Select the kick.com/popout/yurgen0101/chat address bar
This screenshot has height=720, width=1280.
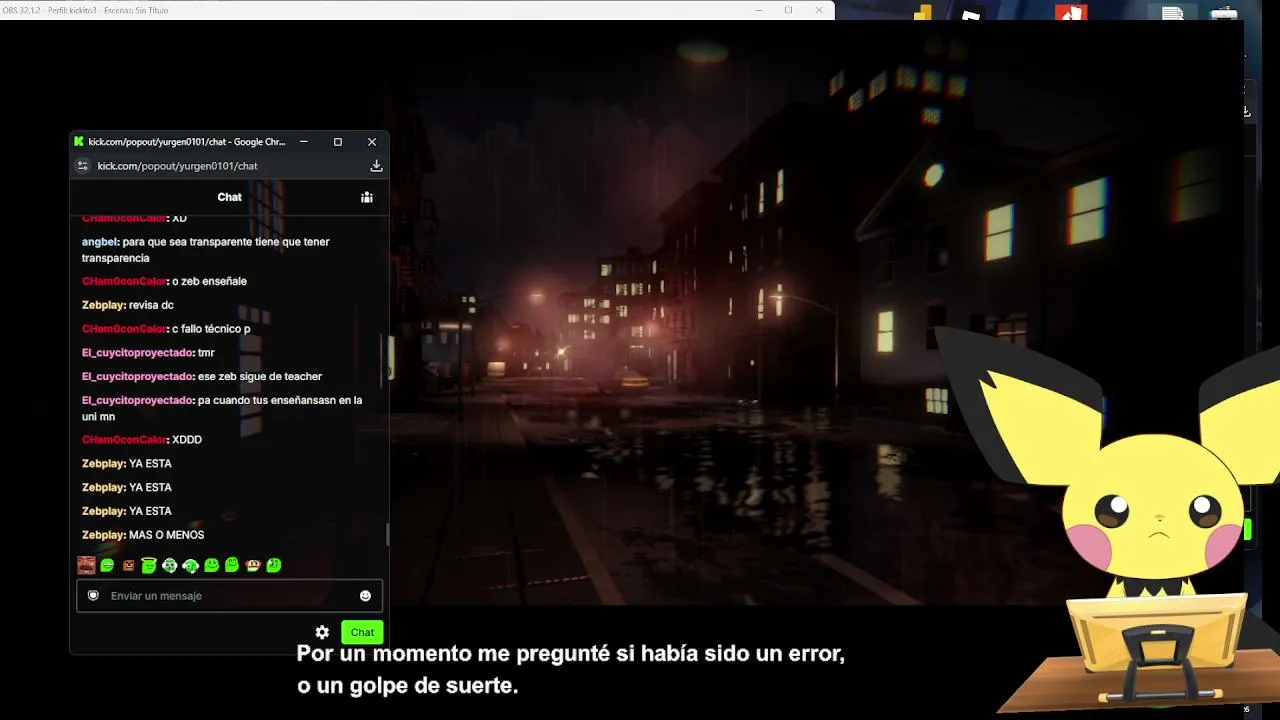178,166
